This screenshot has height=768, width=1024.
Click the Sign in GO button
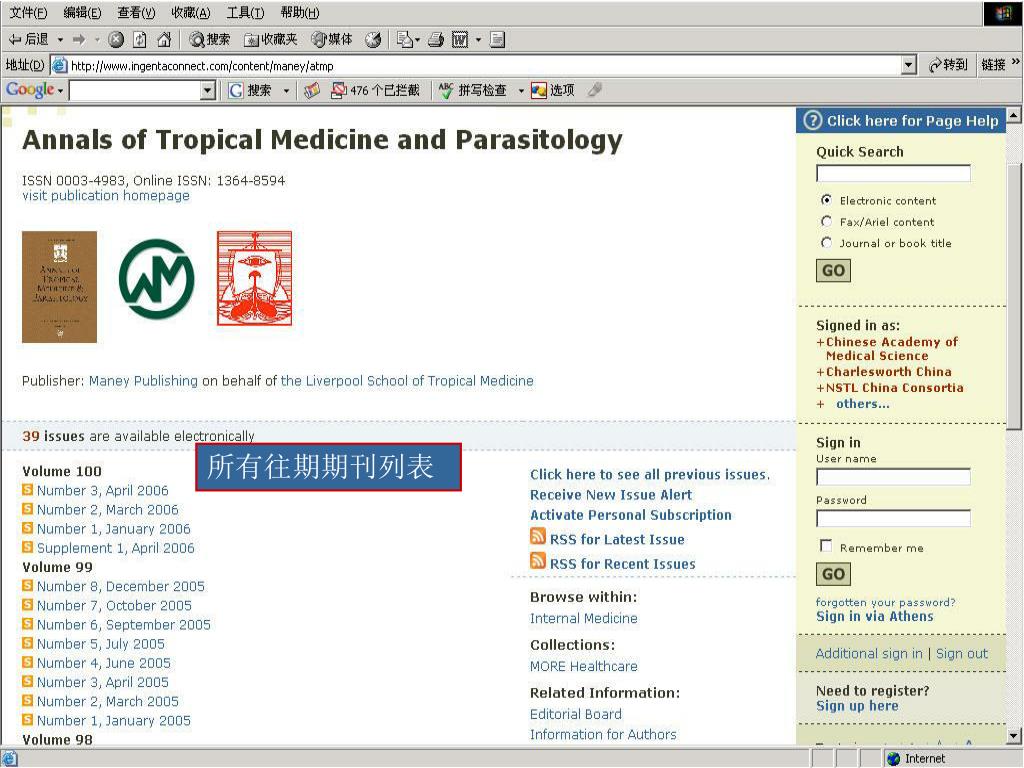pyautogui.click(x=833, y=574)
